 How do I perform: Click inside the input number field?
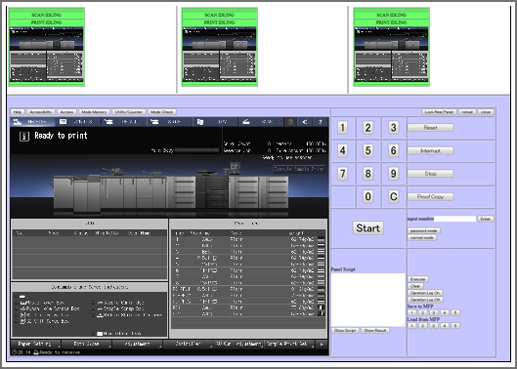point(455,219)
